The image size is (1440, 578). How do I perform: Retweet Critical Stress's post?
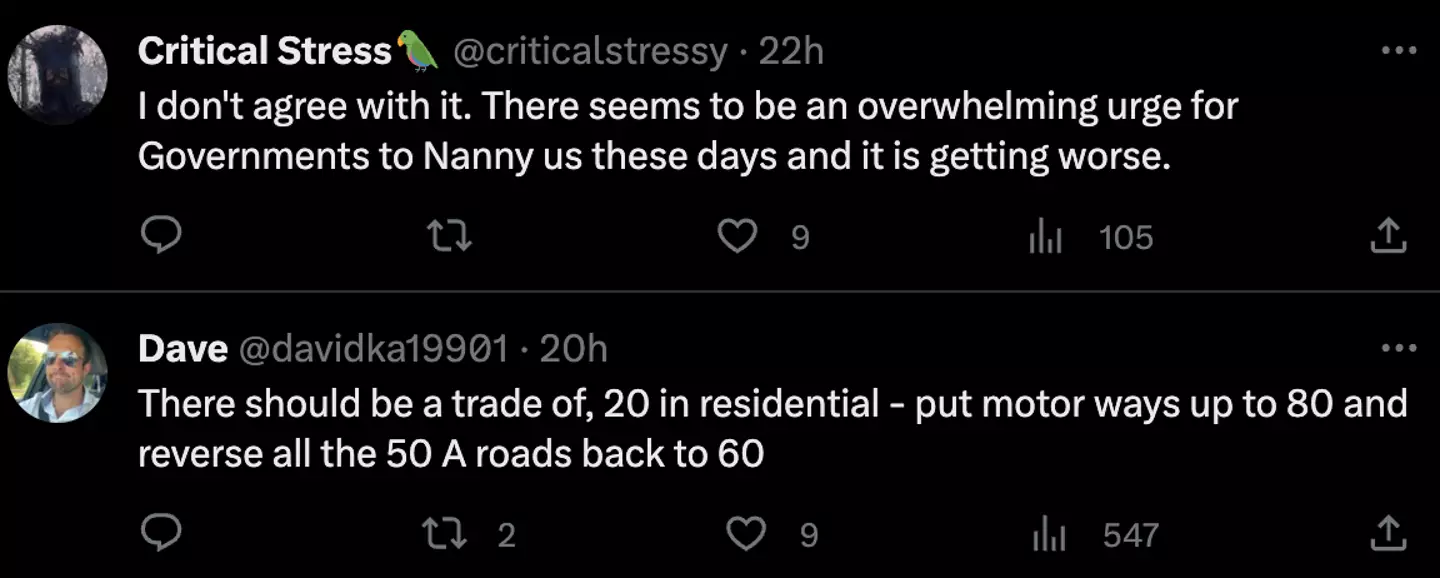click(x=449, y=236)
